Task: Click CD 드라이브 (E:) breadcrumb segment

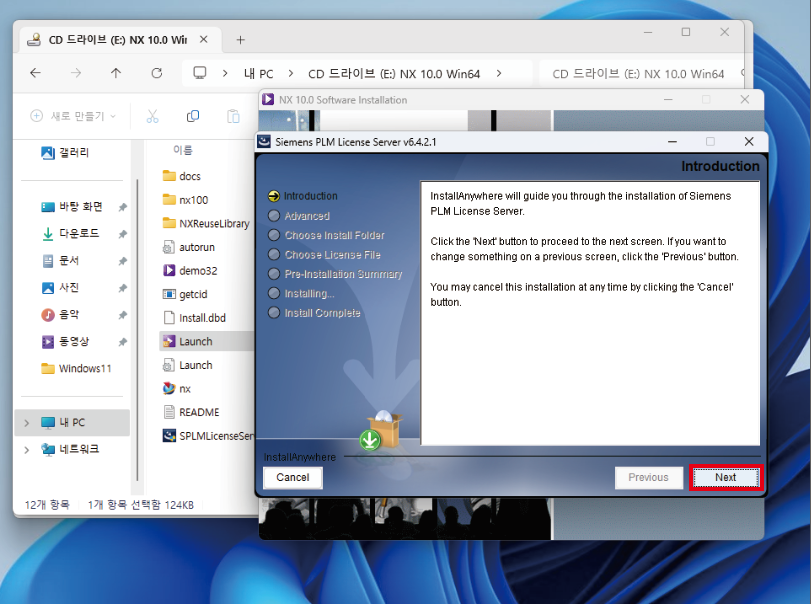Action: pyautogui.click(x=394, y=73)
